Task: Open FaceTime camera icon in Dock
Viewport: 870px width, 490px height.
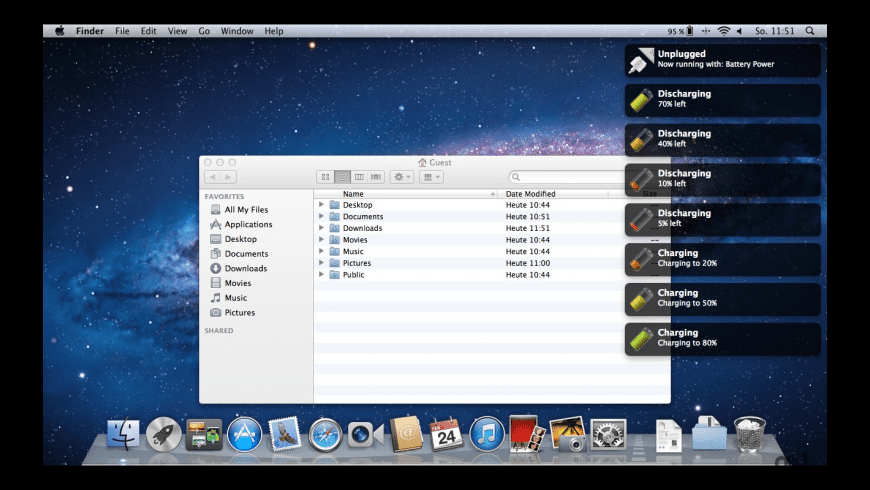Action: click(x=366, y=435)
